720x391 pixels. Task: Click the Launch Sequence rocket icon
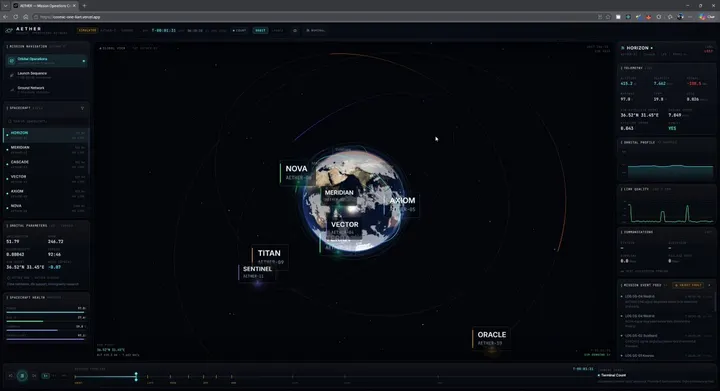click(11, 75)
